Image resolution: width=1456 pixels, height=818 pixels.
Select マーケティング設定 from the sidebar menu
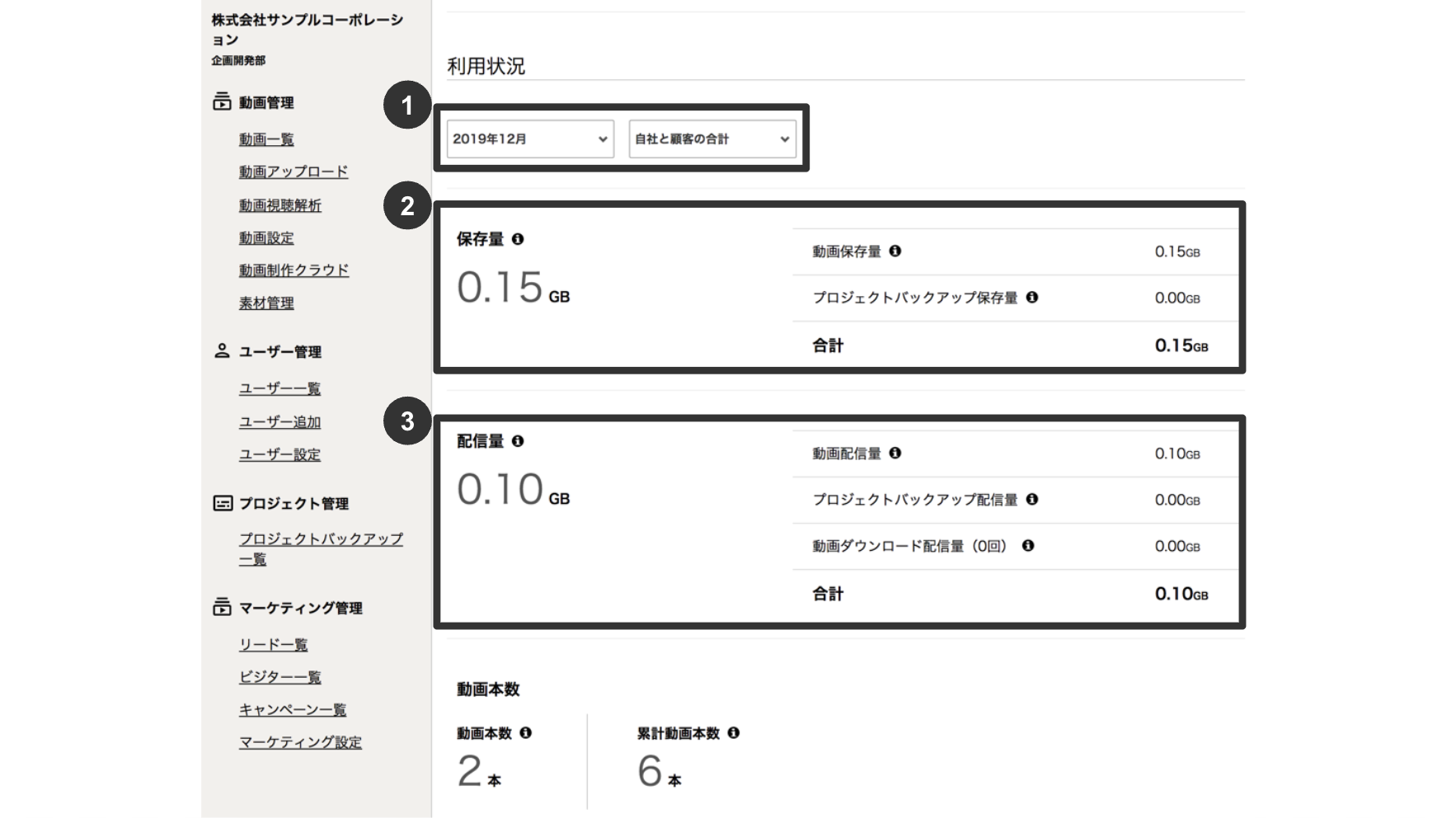[299, 741]
